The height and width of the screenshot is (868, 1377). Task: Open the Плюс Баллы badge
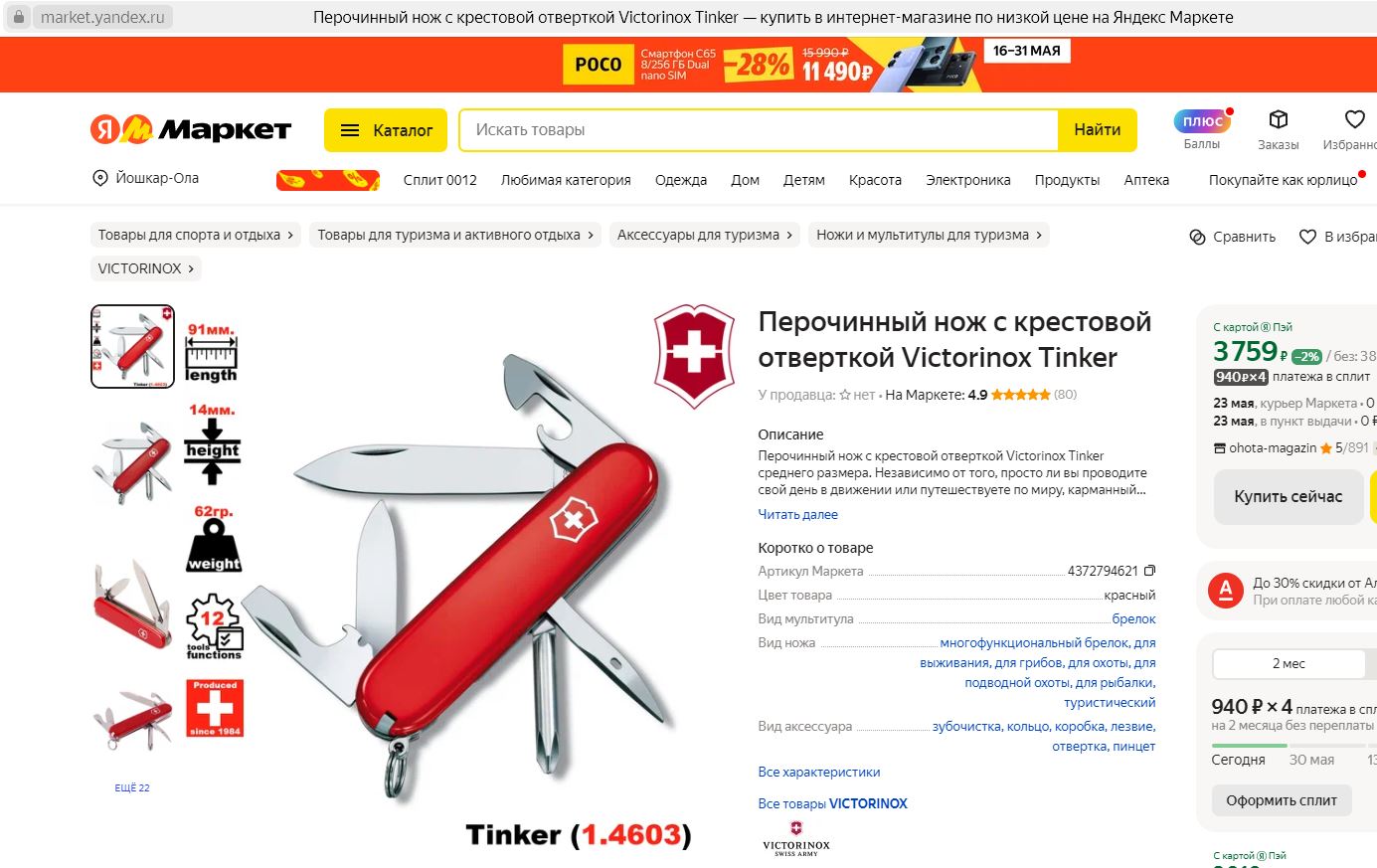point(1202,120)
